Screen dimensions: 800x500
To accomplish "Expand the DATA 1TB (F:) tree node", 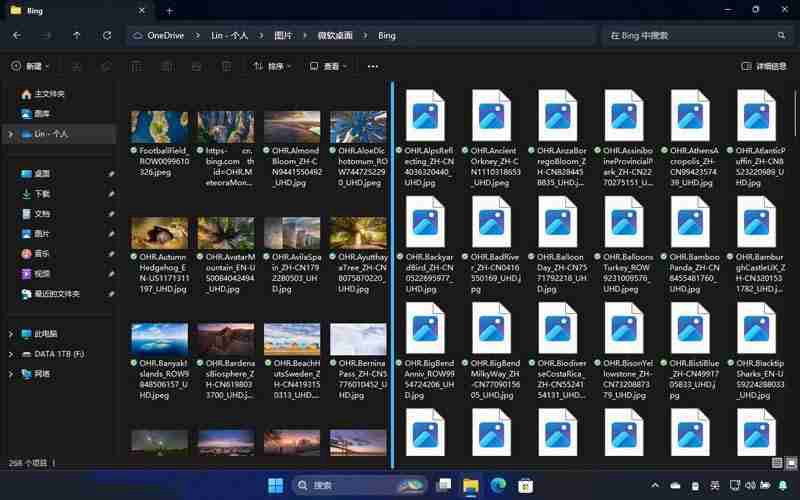I will 11,354.
